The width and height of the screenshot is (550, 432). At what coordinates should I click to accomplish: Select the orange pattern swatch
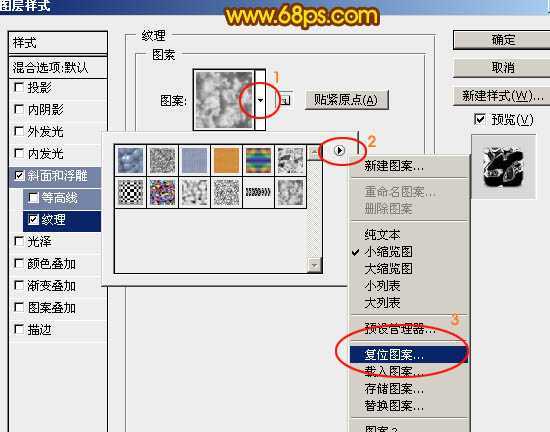click(x=226, y=160)
